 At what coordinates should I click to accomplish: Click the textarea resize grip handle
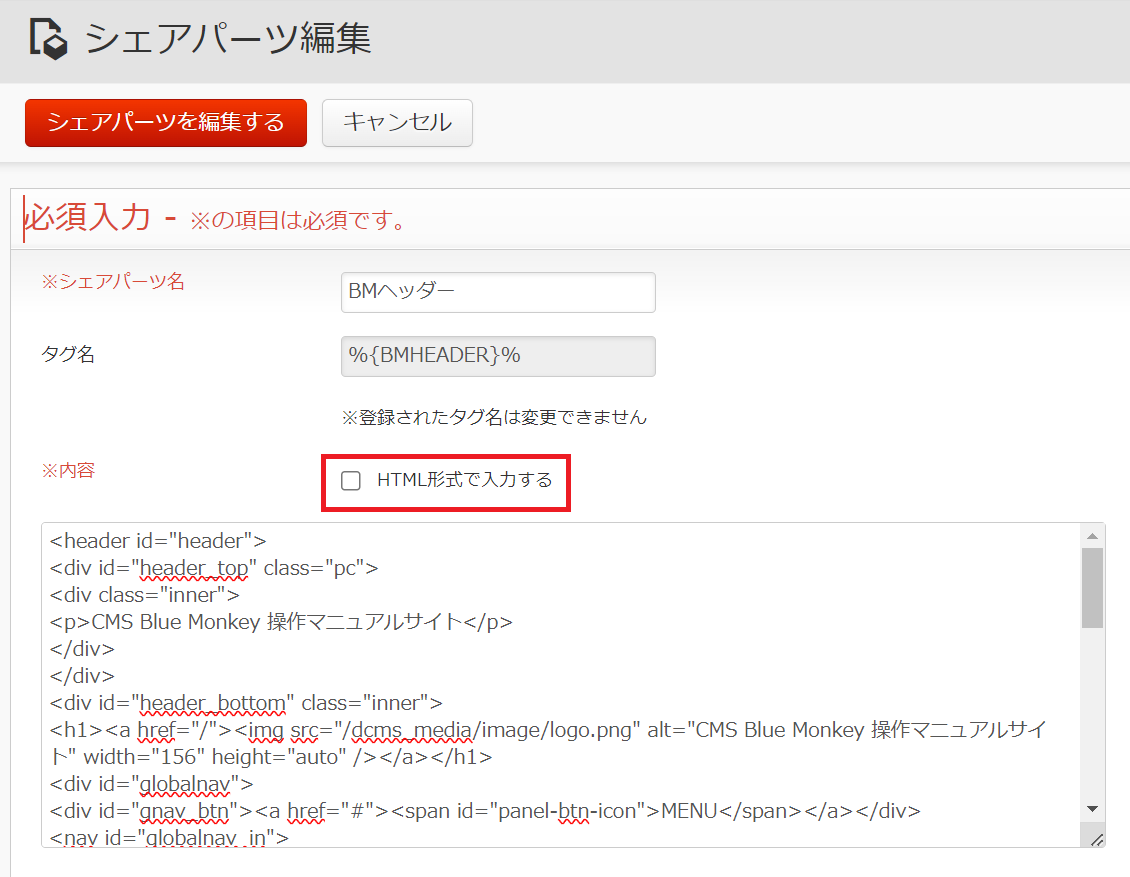click(x=1097, y=840)
